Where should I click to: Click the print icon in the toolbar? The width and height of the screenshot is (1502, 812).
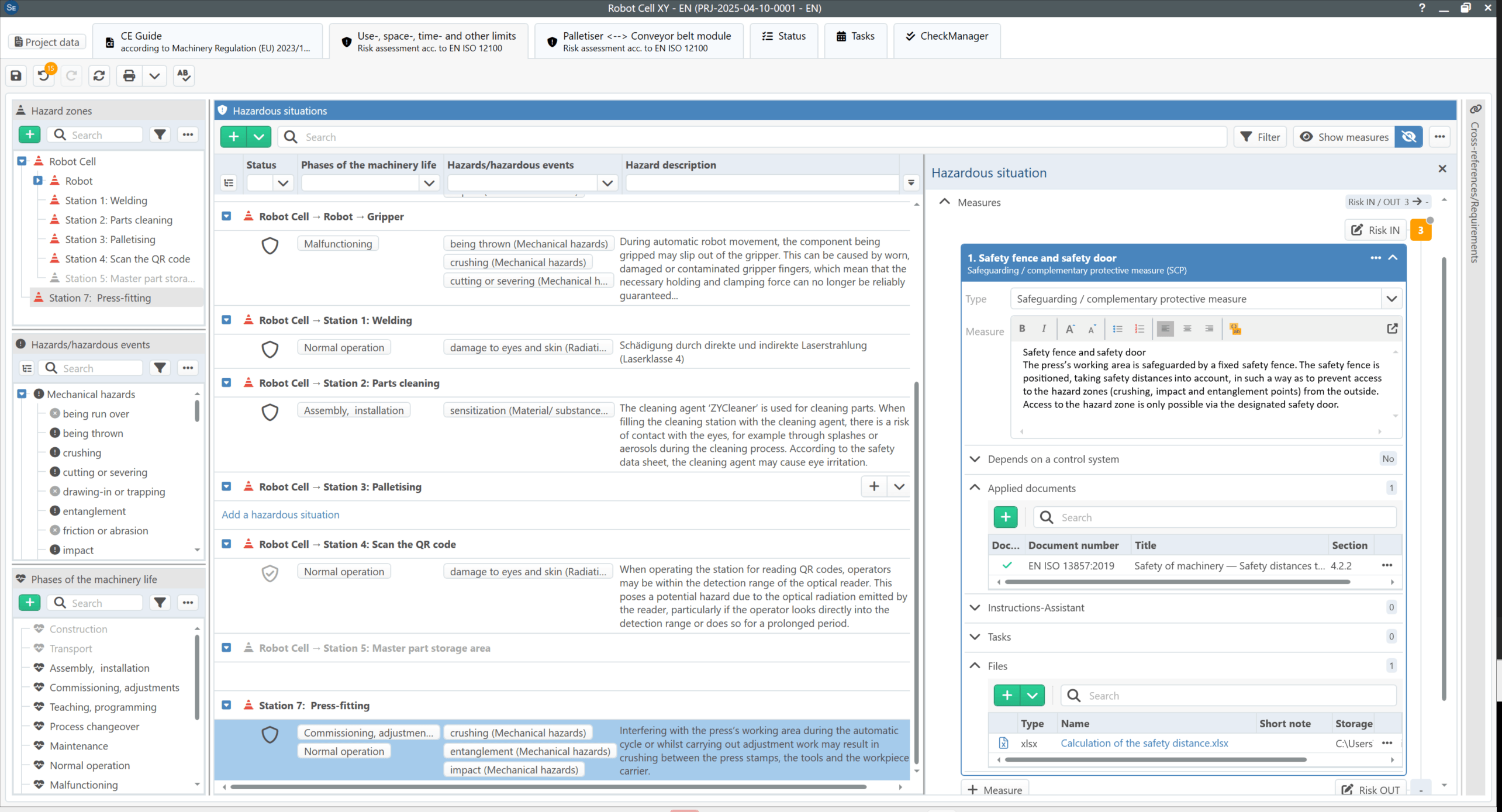(x=129, y=75)
